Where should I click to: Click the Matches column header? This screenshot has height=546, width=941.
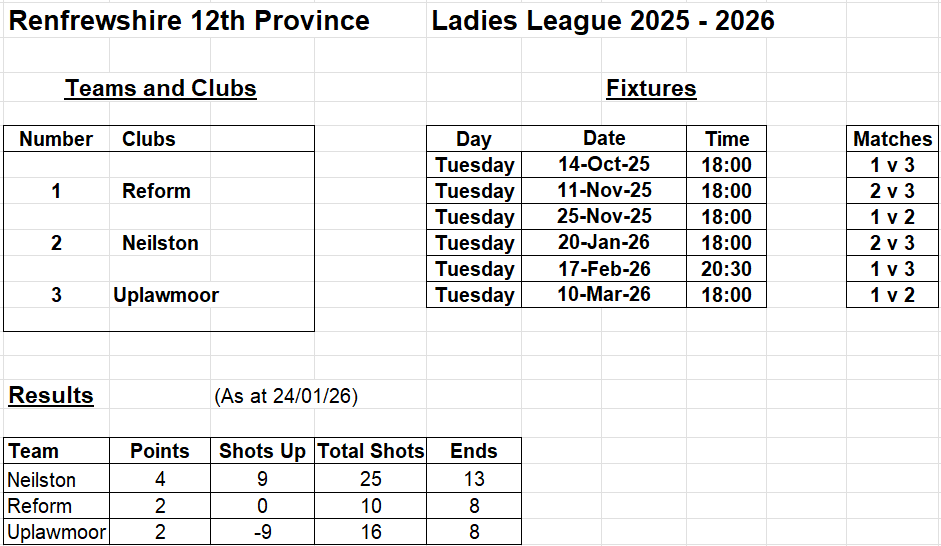click(x=892, y=139)
